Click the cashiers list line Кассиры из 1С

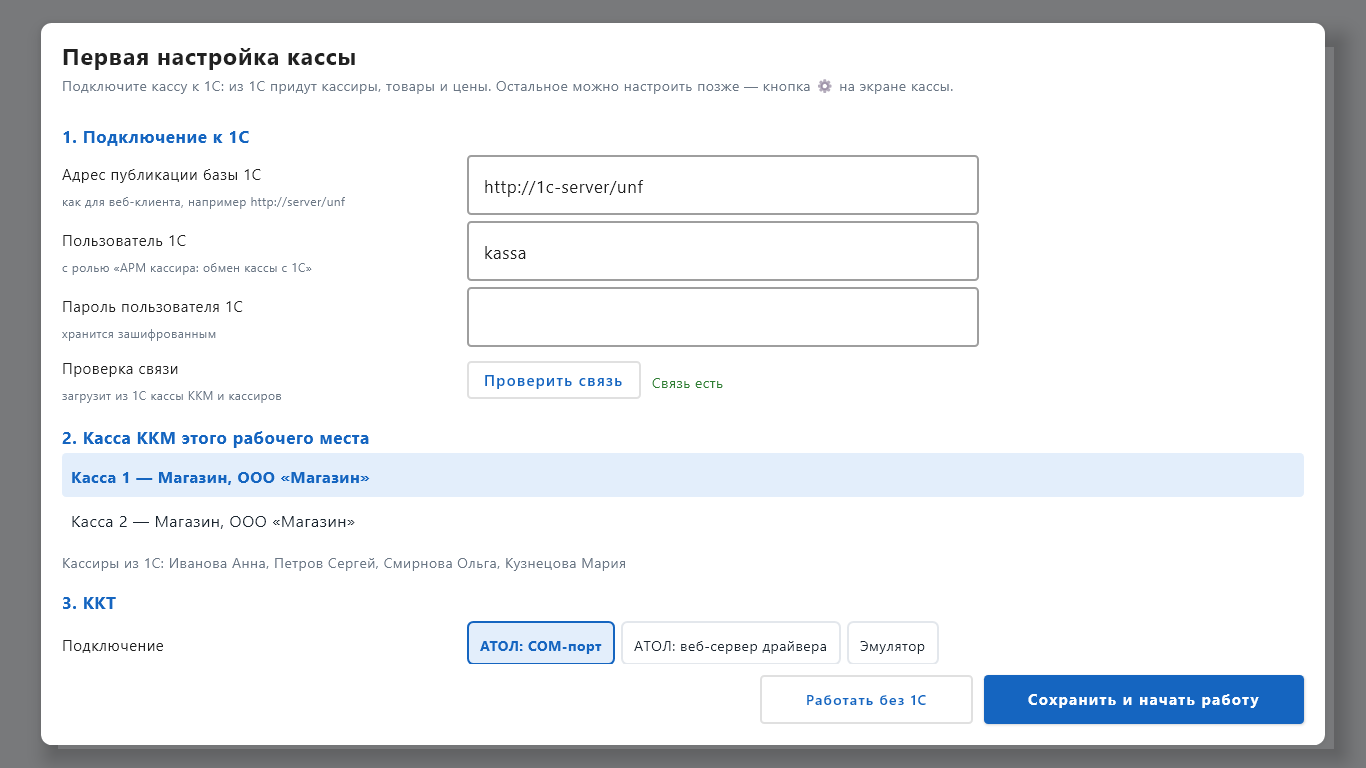point(344,563)
